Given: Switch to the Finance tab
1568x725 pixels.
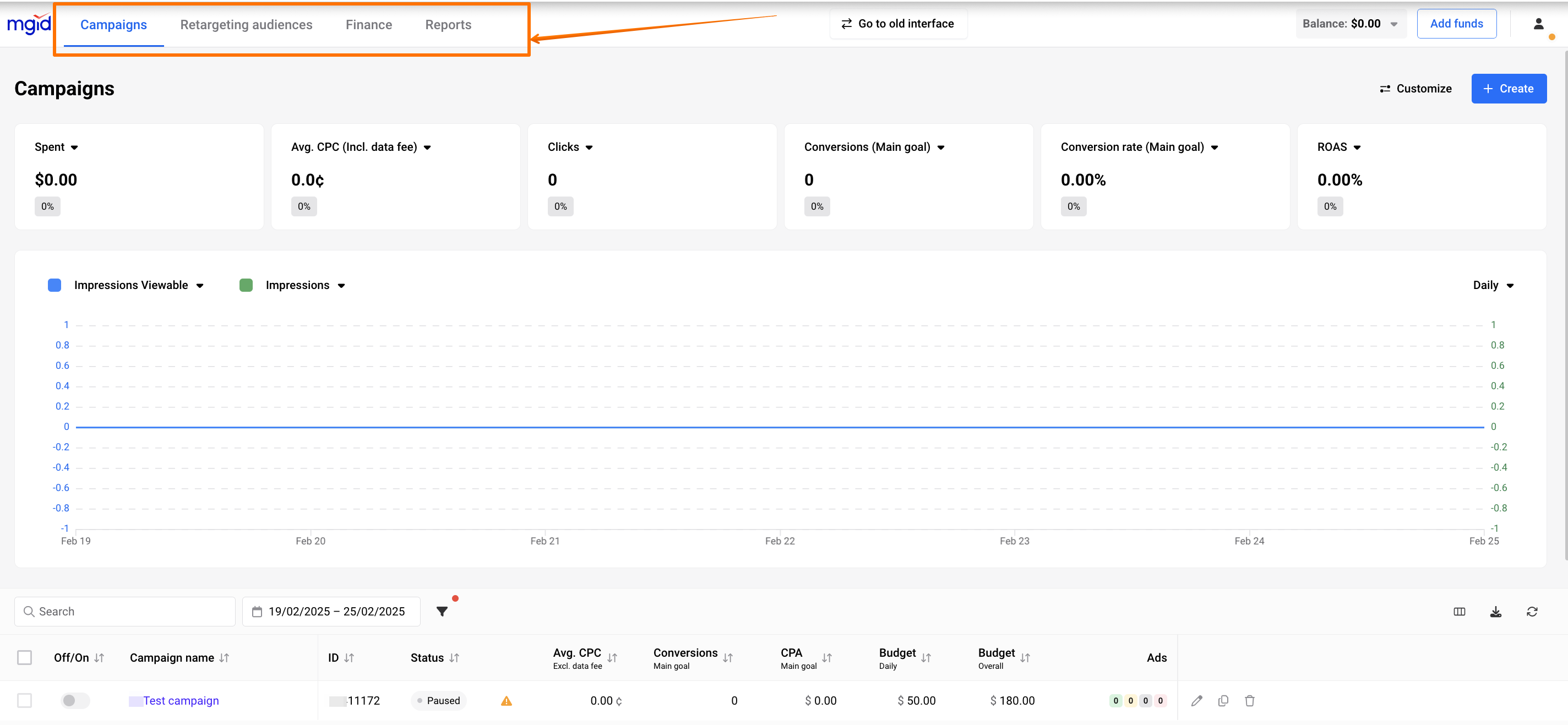Looking at the screenshot, I should point(368,24).
